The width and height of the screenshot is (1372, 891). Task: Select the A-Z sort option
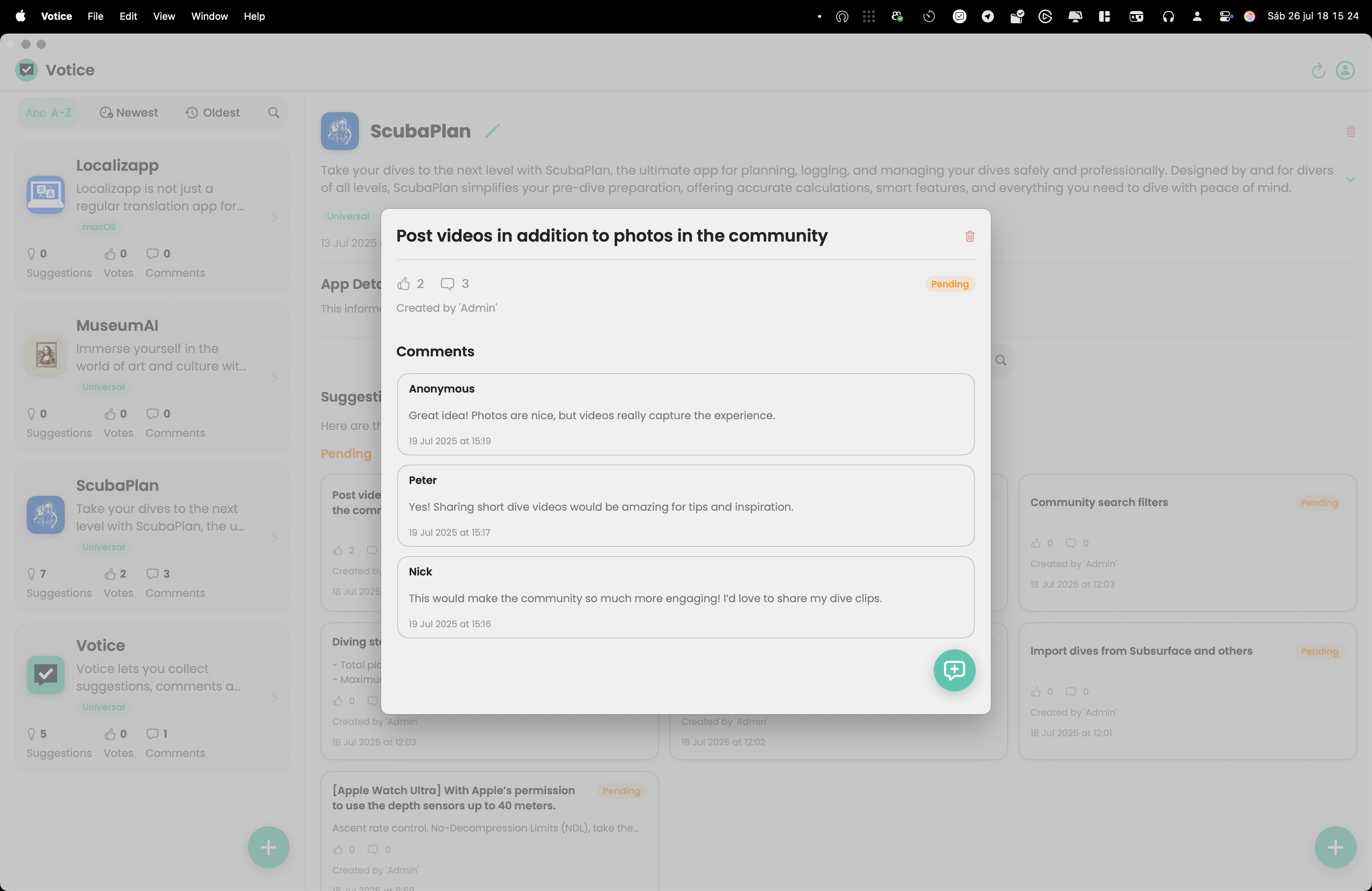(48, 113)
